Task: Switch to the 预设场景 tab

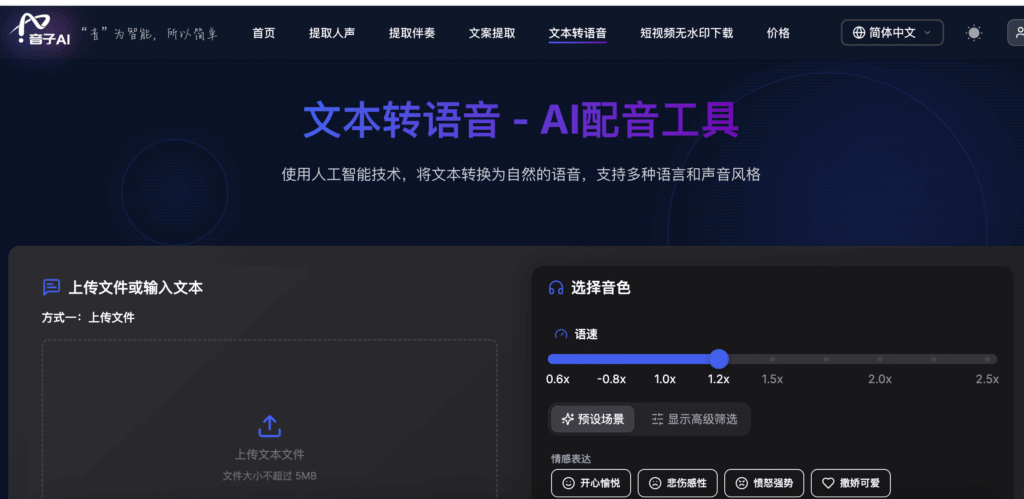Action: (x=593, y=419)
